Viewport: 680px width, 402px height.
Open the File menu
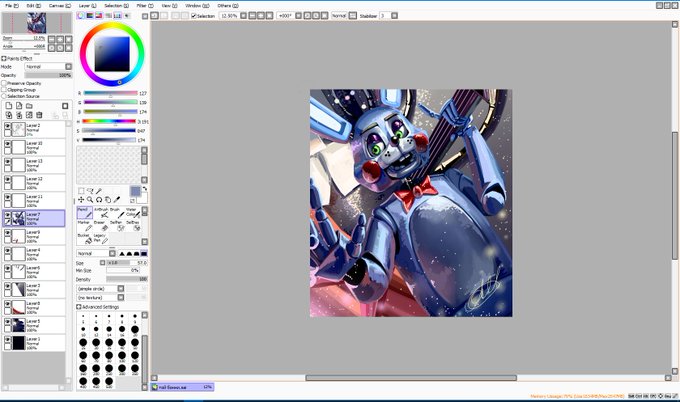[x=12, y=6]
